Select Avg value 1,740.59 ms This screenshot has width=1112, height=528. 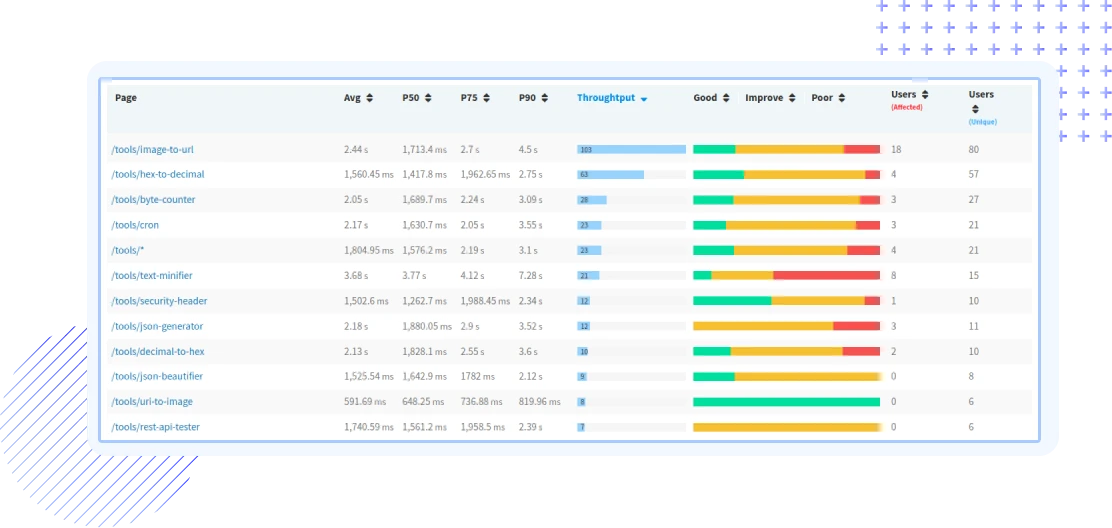coord(369,427)
